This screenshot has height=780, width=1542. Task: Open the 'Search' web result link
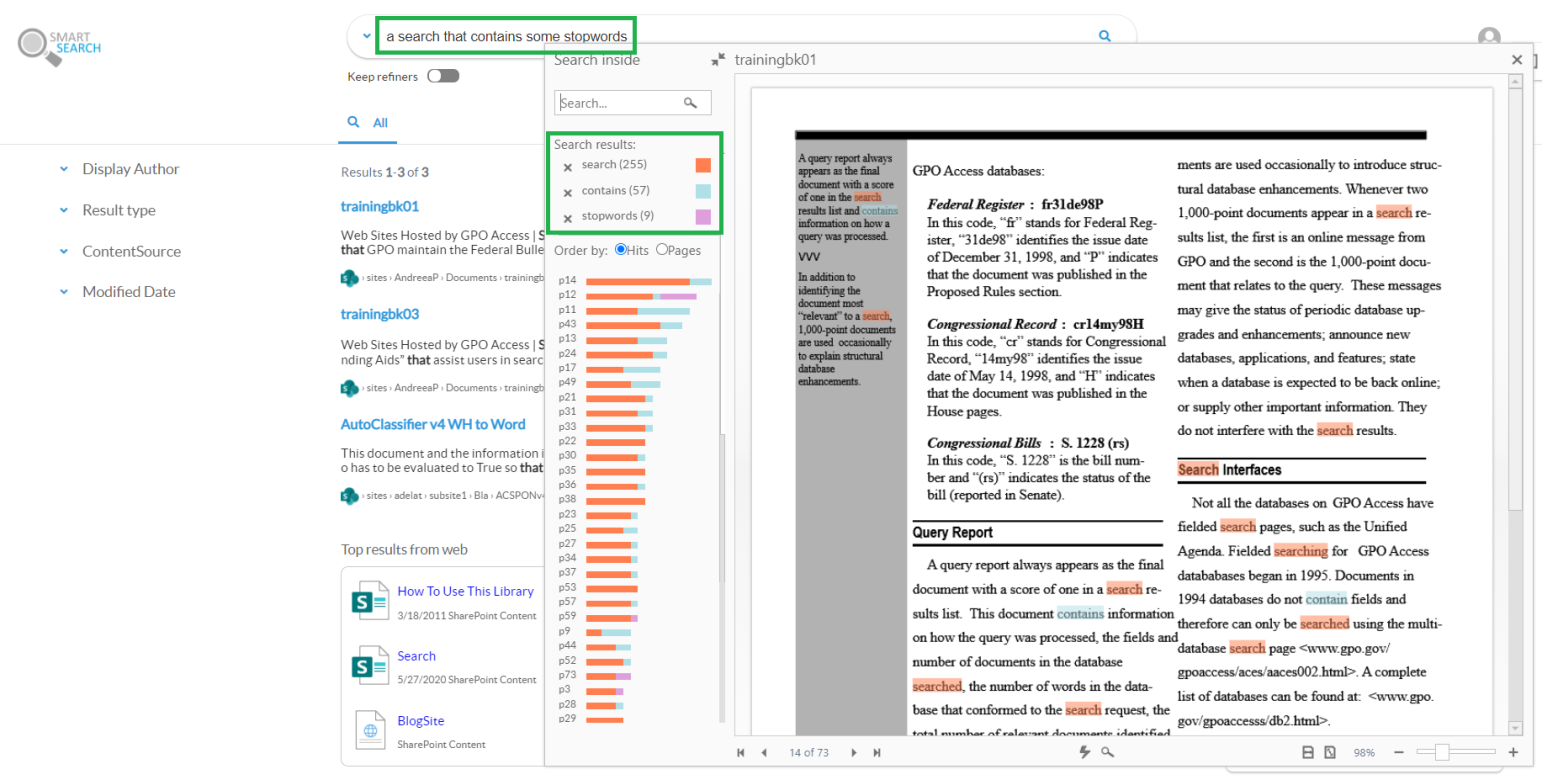pyautogui.click(x=416, y=656)
